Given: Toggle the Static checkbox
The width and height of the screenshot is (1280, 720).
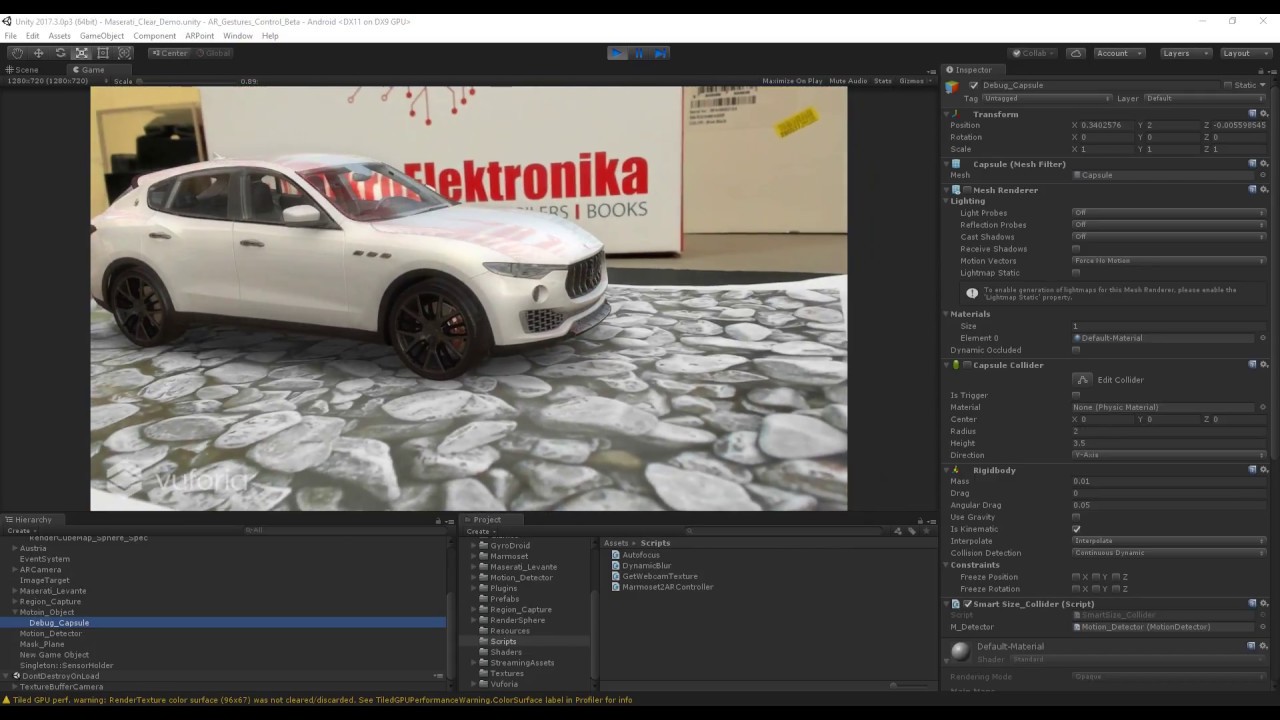Looking at the screenshot, I should (x=1228, y=85).
